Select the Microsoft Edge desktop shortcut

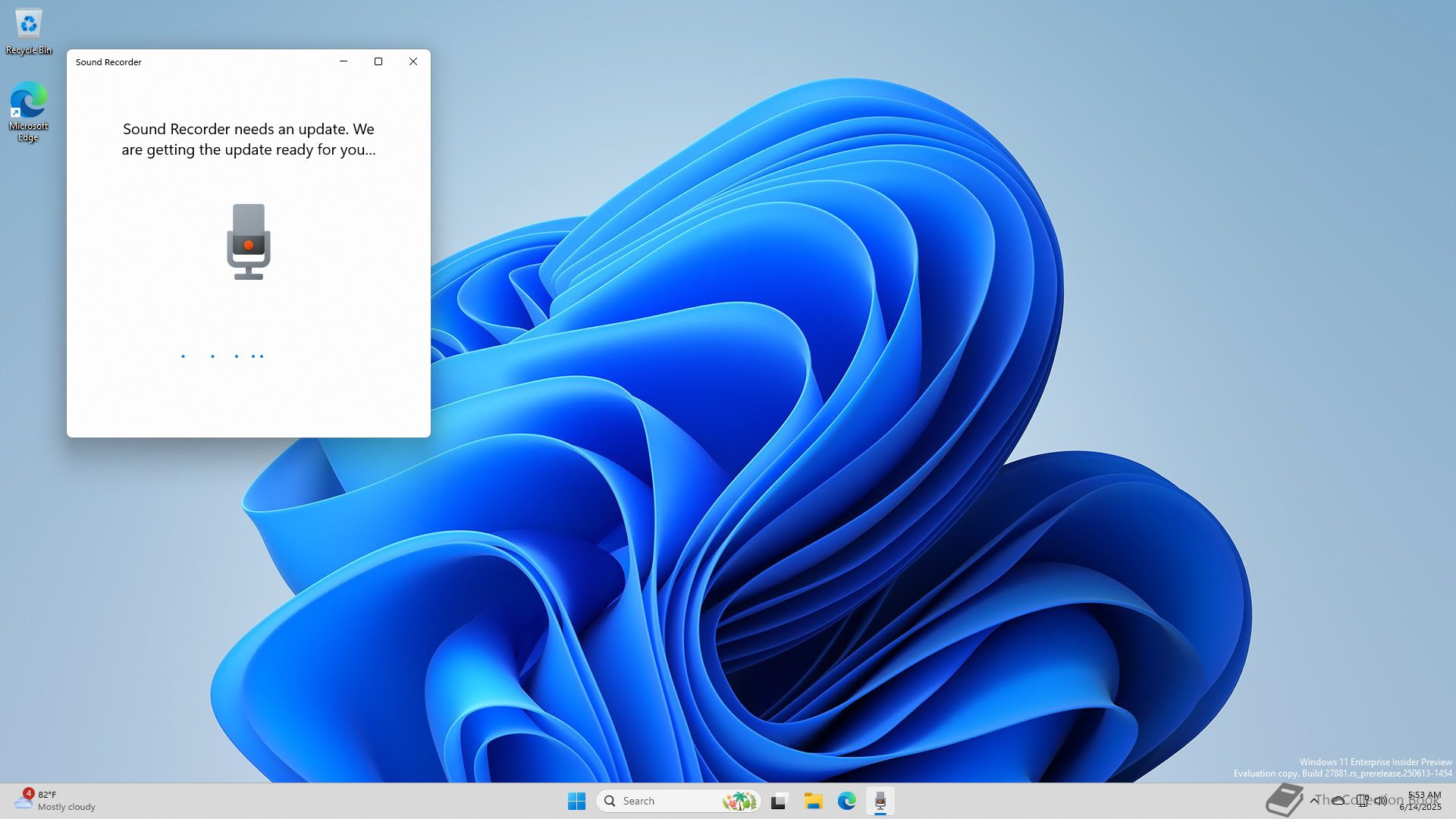point(28,111)
